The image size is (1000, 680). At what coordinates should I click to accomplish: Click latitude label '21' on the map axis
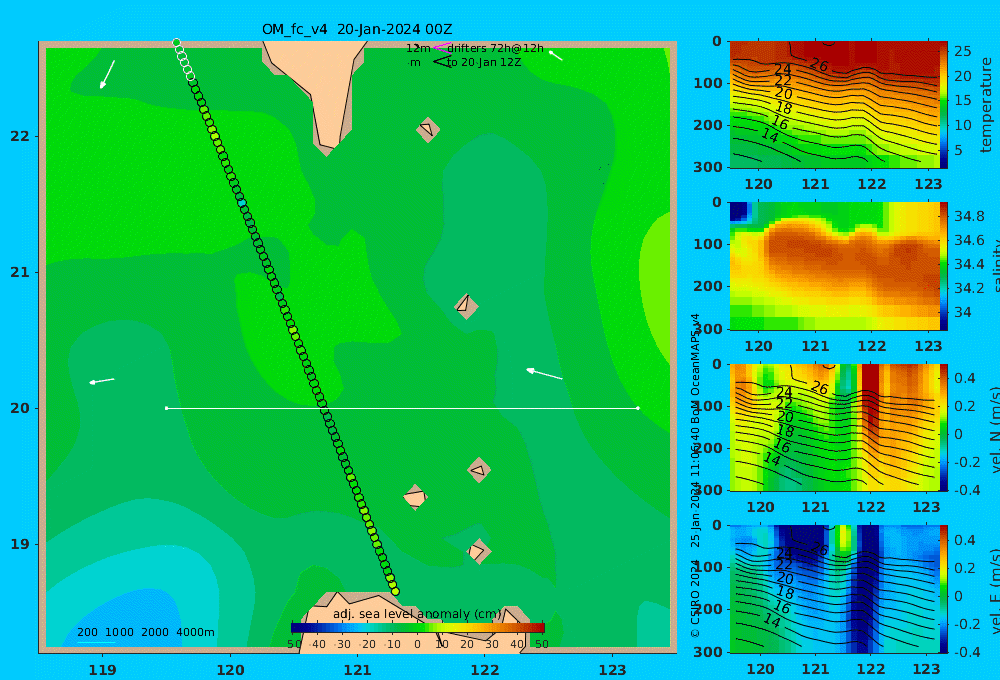click(20, 272)
